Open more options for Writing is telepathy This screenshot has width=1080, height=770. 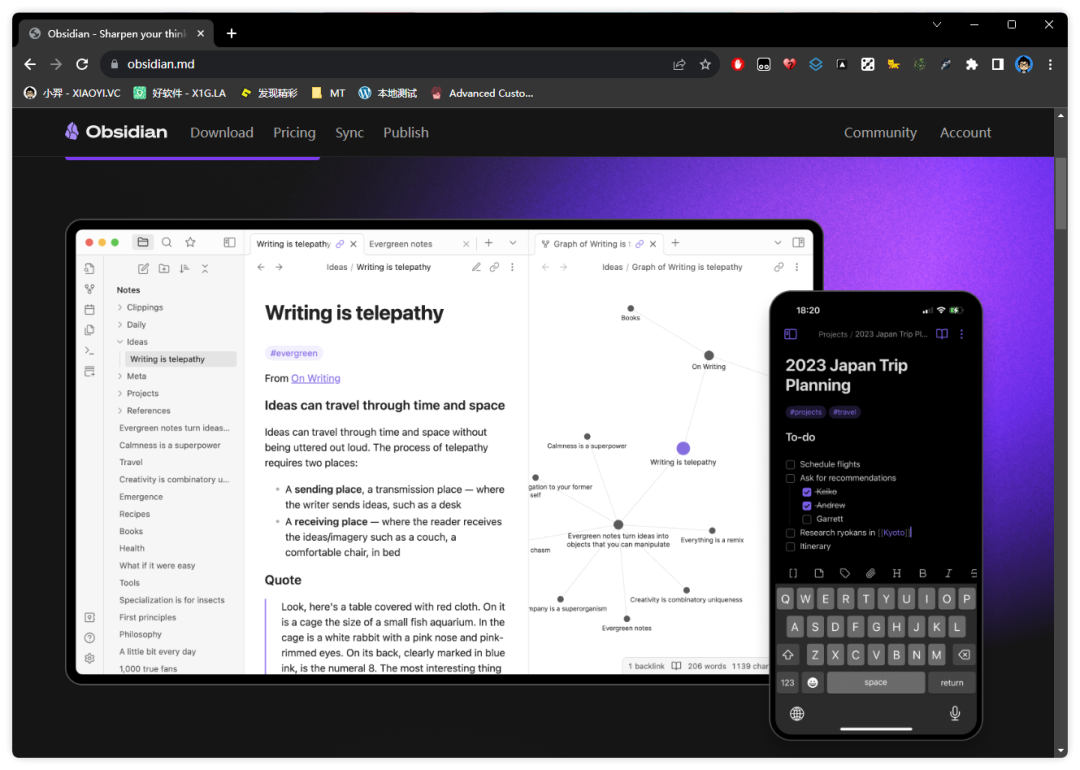point(512,267)
